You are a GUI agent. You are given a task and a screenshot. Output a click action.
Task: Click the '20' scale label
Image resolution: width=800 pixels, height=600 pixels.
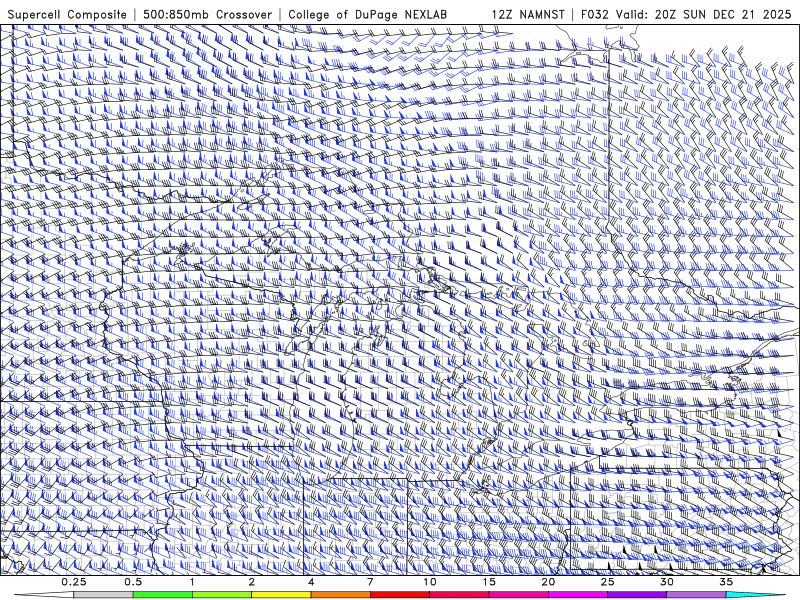click(548, 582)
